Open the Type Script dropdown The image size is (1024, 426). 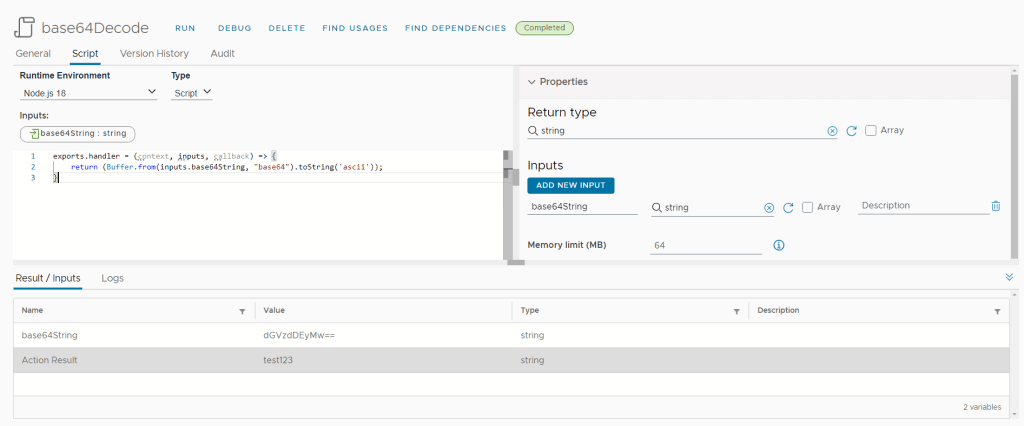point(192,93)
